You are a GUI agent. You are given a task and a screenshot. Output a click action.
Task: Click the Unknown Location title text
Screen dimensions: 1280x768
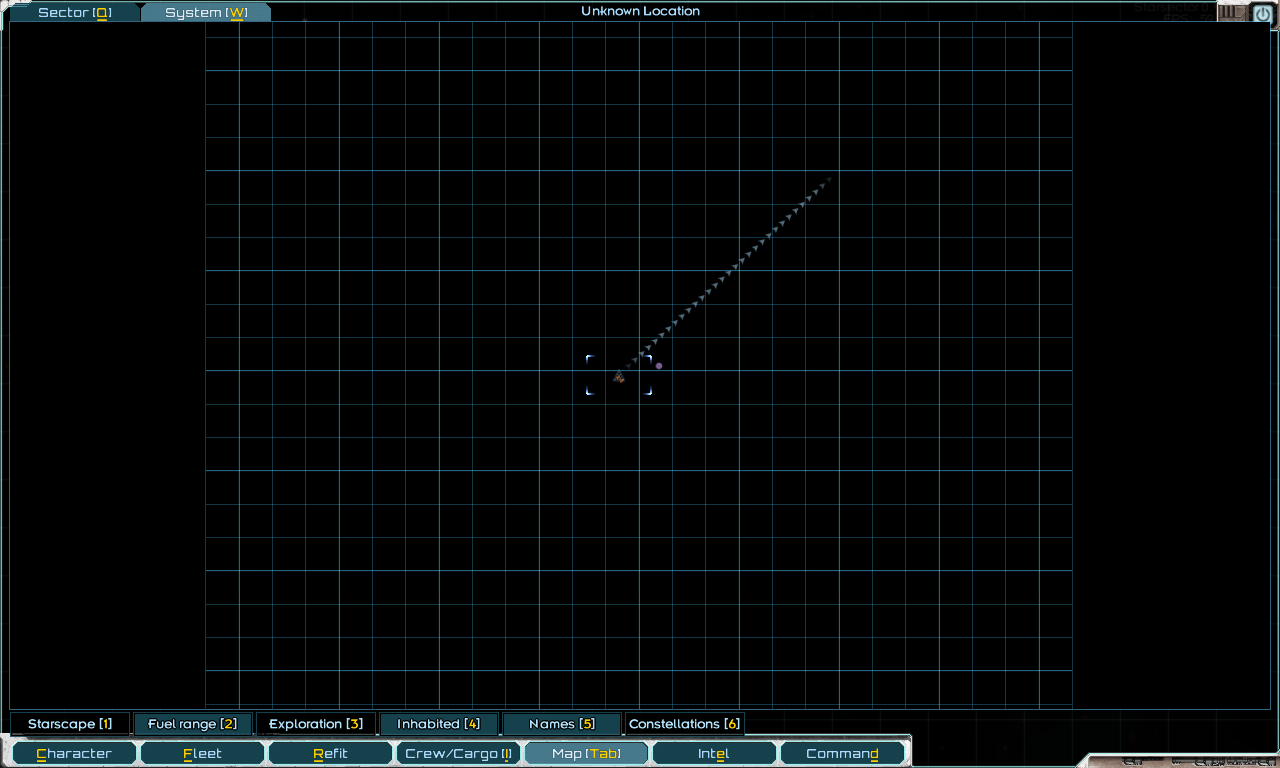pyautogui.click(x=640, y=11)
